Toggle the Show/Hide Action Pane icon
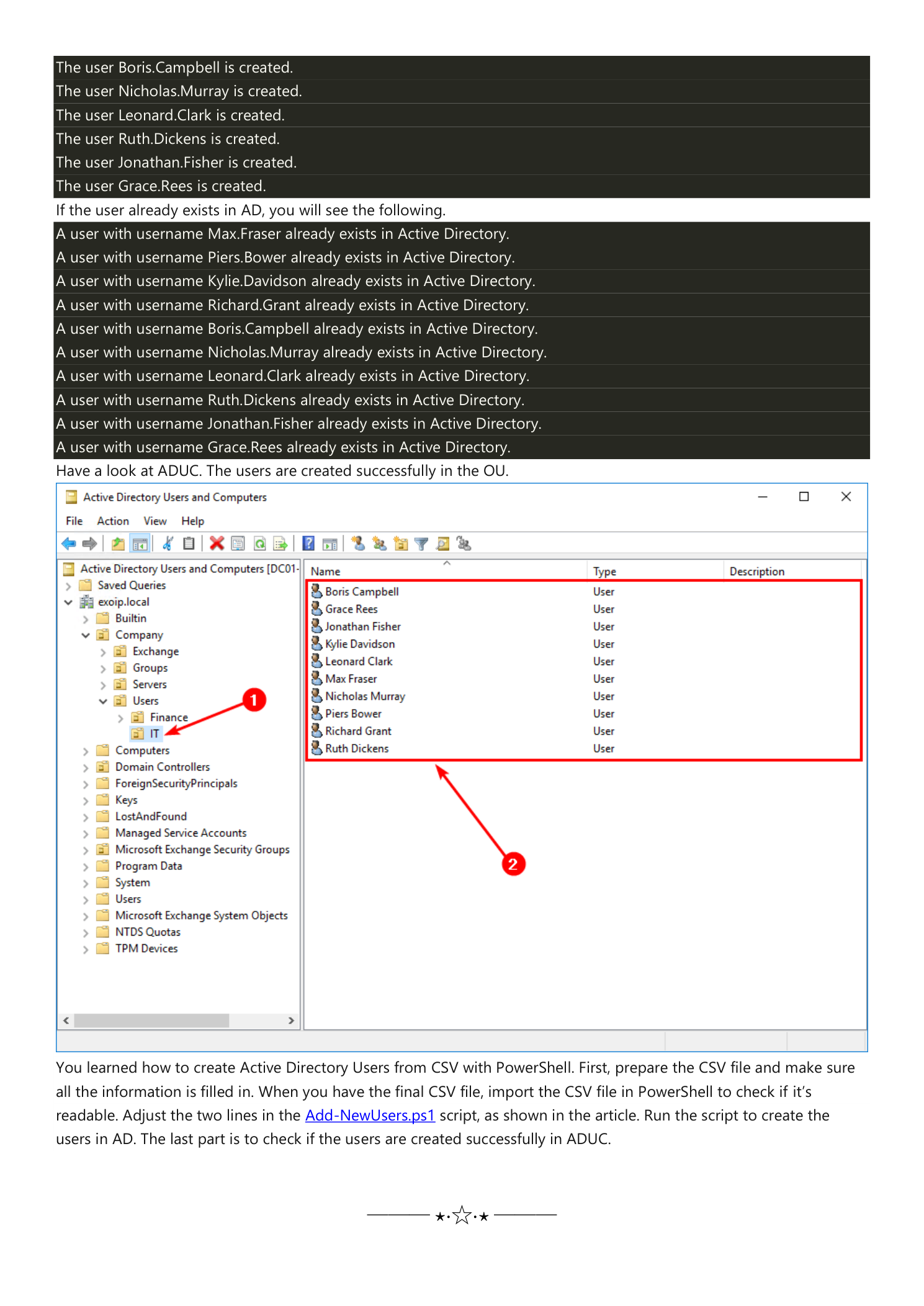Image resolution: width=924 pixels, height=1306 pixels. pyautogui.click(x=330, y=544)
